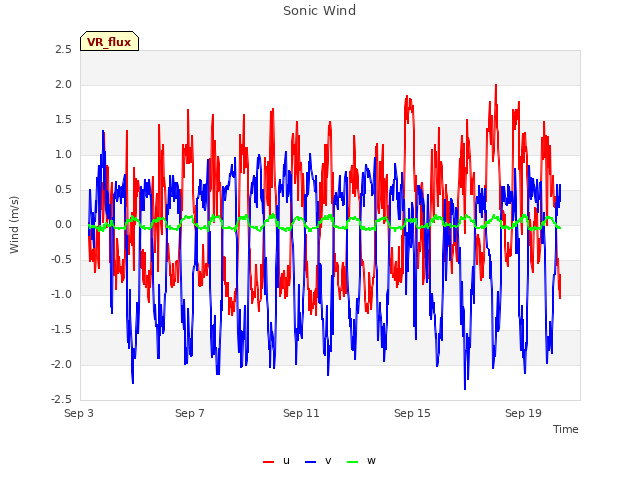Click the VR_flux annotation label
This screenshot has height=480, width=640.
pos(109,42)
